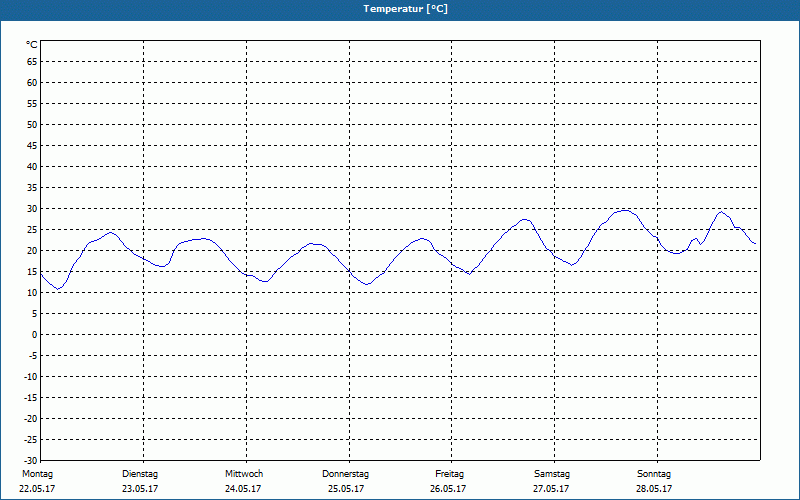Viewport: 800px width, 500px height.
Task: Click the -30 y-axis label
Action: 31,461
